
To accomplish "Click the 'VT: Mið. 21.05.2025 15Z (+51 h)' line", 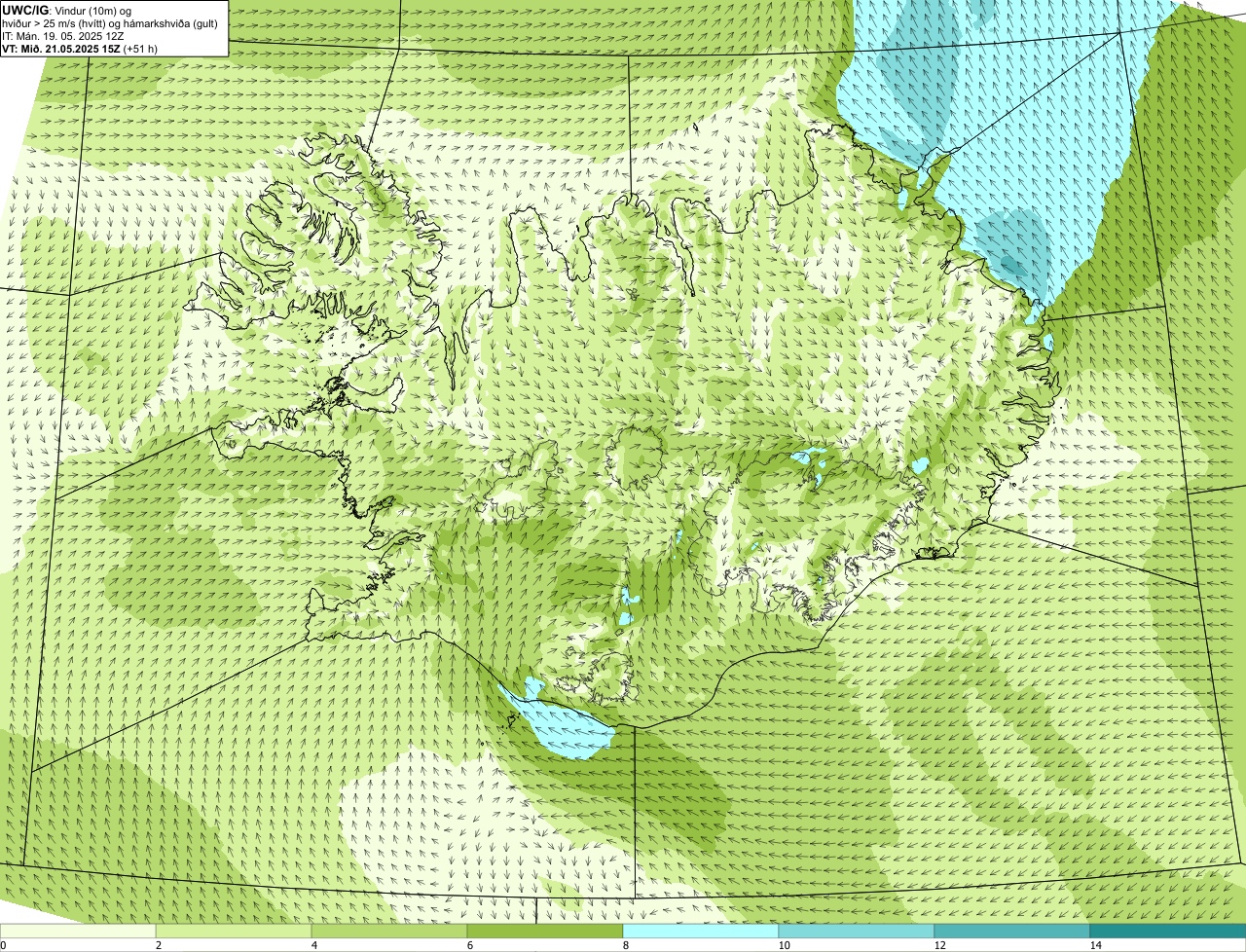I will pyautogui.click(x=80, y=48).
